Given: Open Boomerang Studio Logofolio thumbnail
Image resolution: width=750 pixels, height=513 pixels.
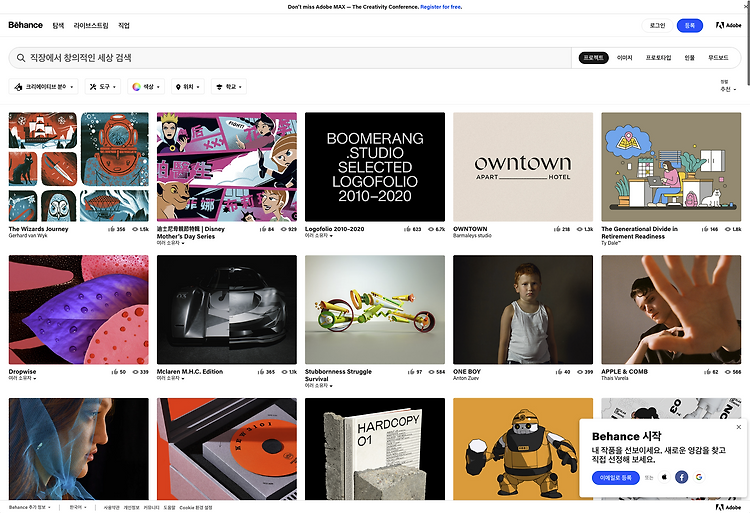Looking at the screenshot, I should pos(375,167).
